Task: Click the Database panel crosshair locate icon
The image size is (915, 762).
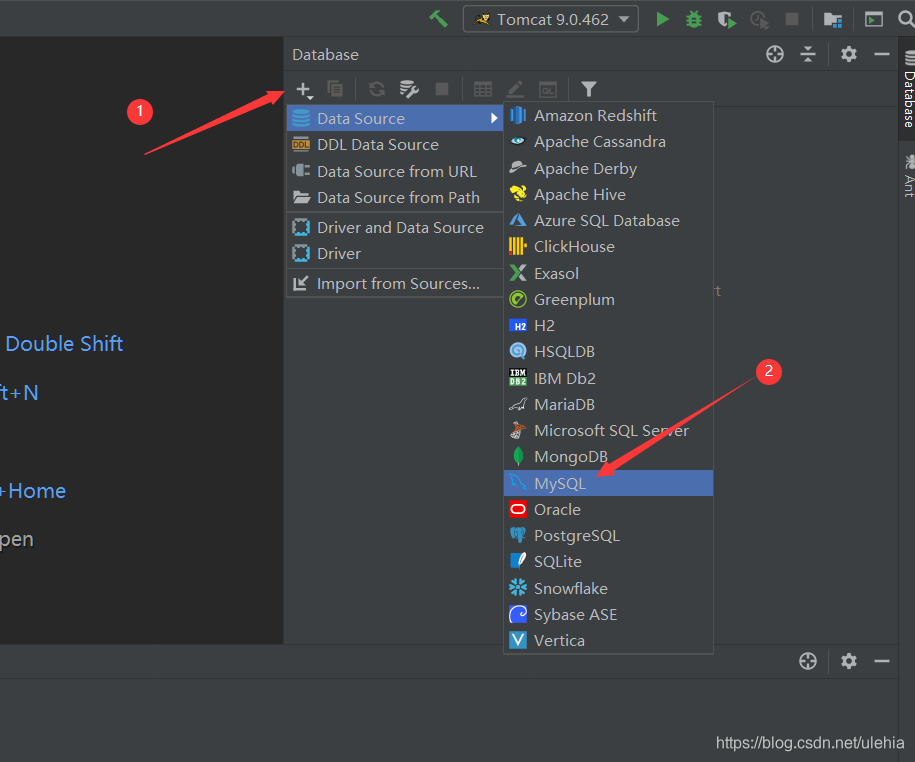Action: (x=775, y=54)
